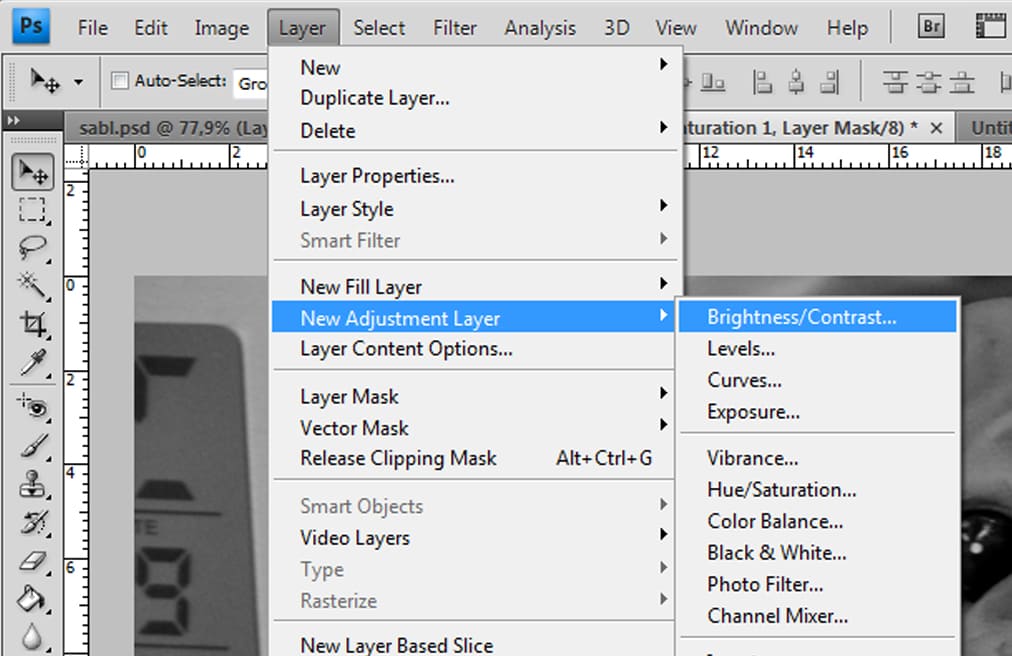Click Duplicate Layer... in the Layer menu

[x=374, y=98]
